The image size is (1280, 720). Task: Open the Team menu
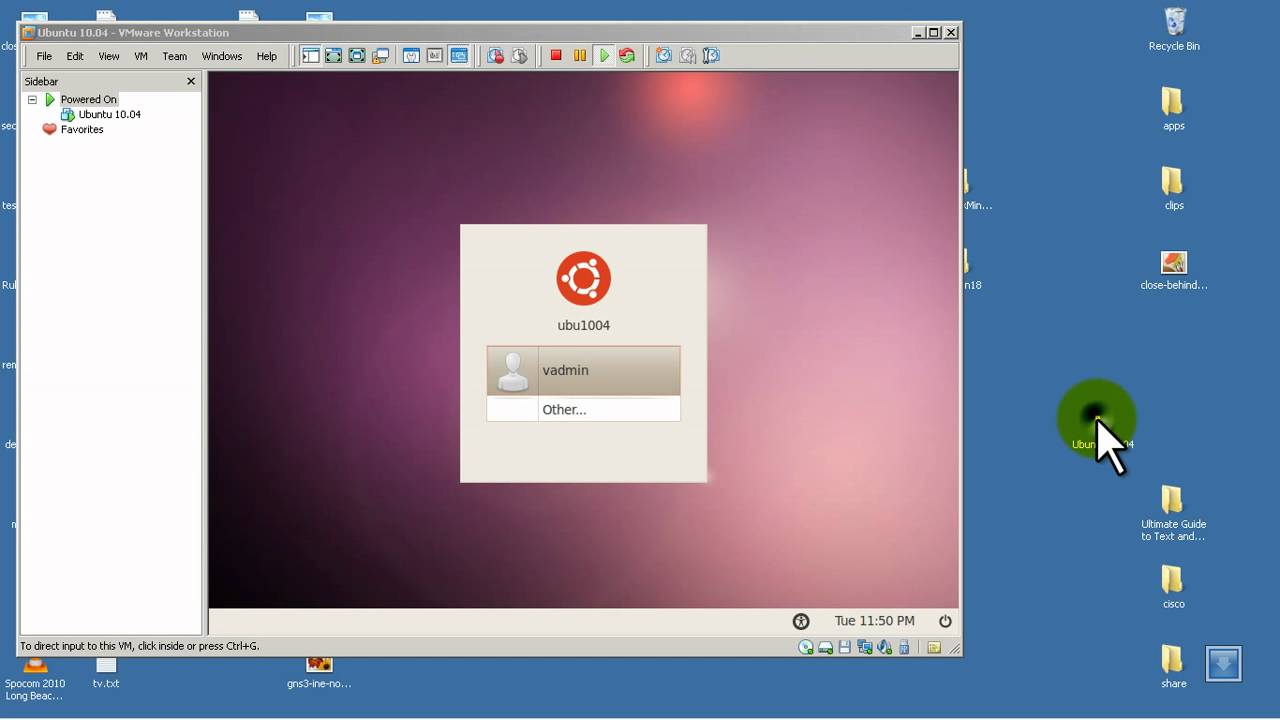(175, 56)
